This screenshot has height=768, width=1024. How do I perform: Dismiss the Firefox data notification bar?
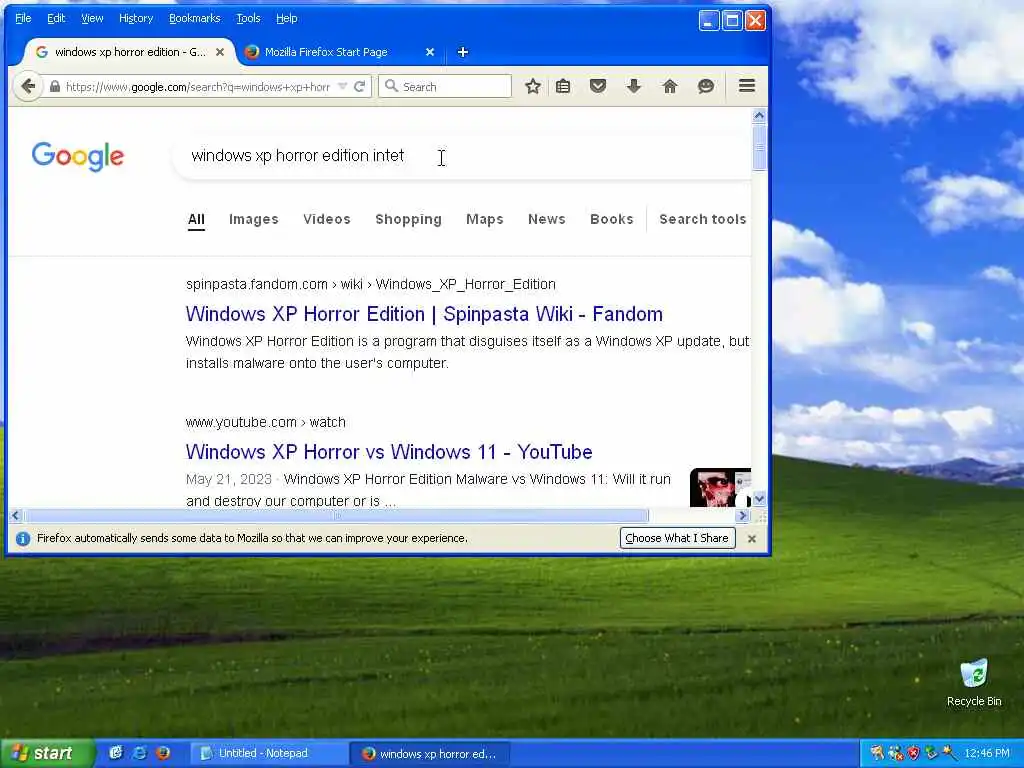click(752, 539)
